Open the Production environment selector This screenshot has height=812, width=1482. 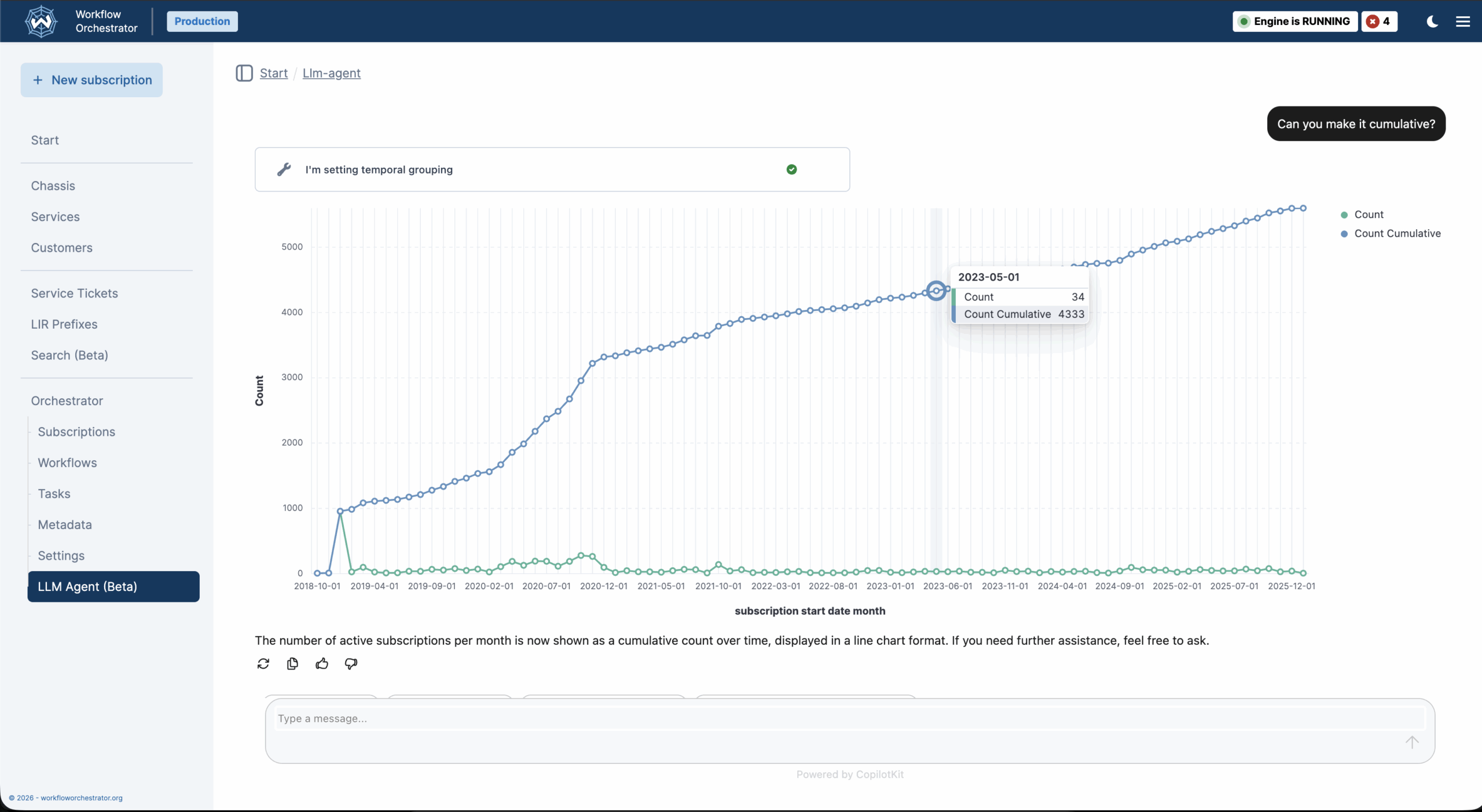(x=202, y=21)
